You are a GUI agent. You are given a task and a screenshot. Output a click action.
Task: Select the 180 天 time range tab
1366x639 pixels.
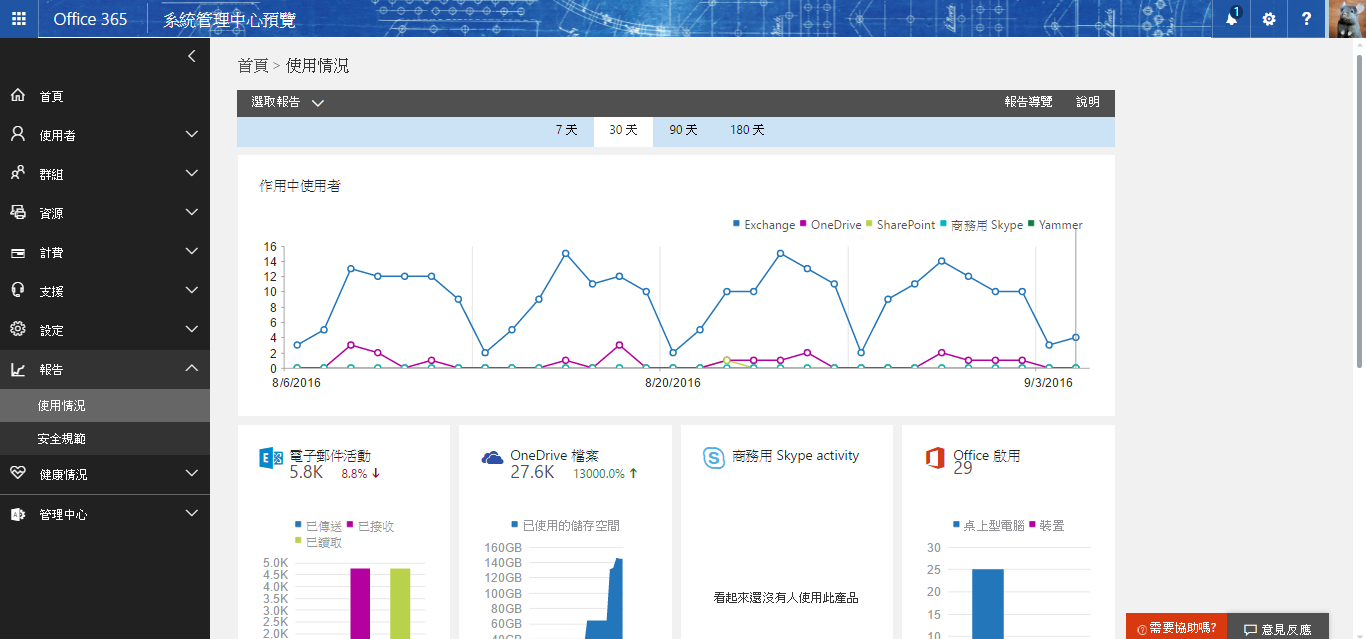click(747, 131)
